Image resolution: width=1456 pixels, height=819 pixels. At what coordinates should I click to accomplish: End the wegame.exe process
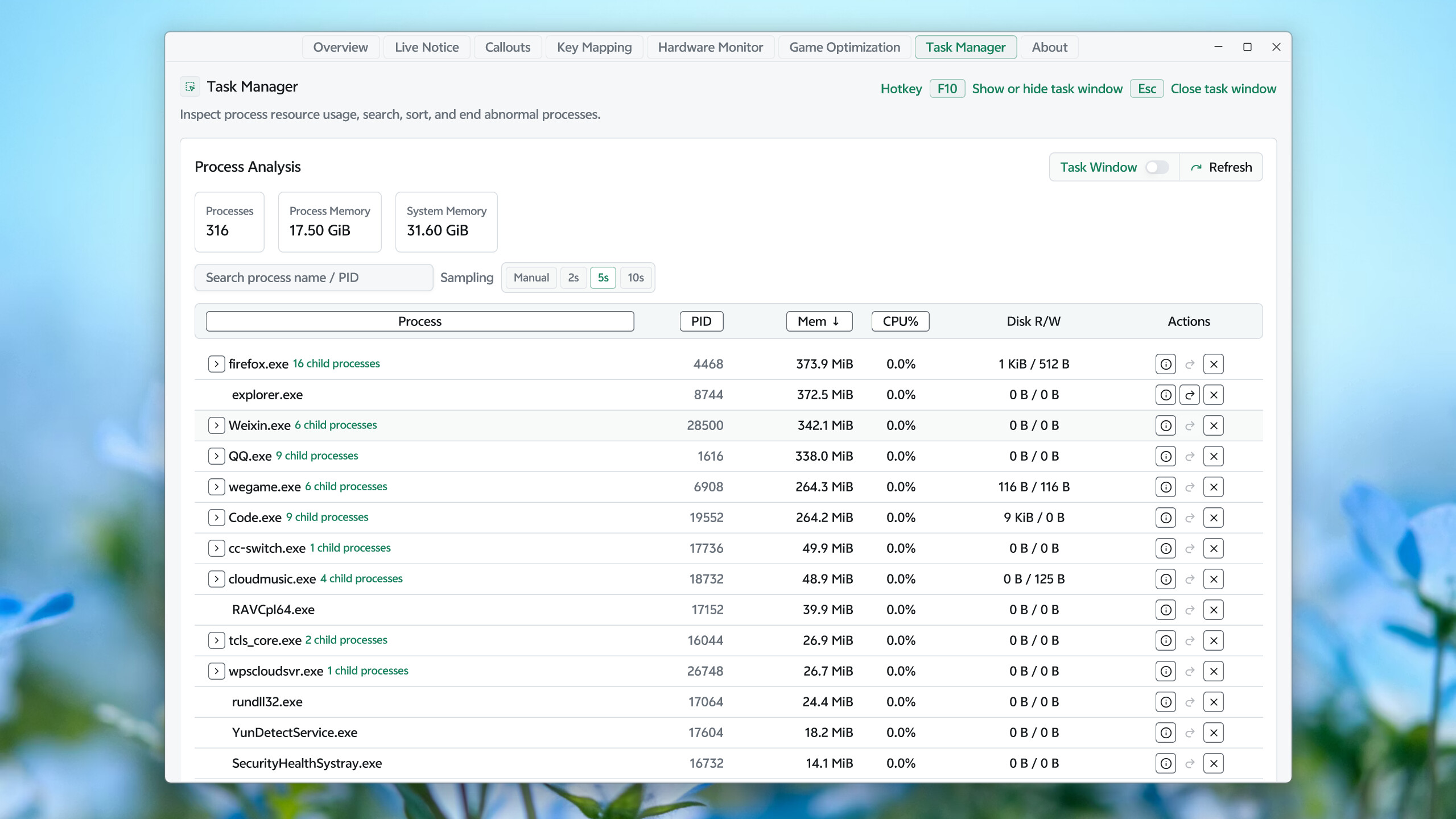point(1213,487)
